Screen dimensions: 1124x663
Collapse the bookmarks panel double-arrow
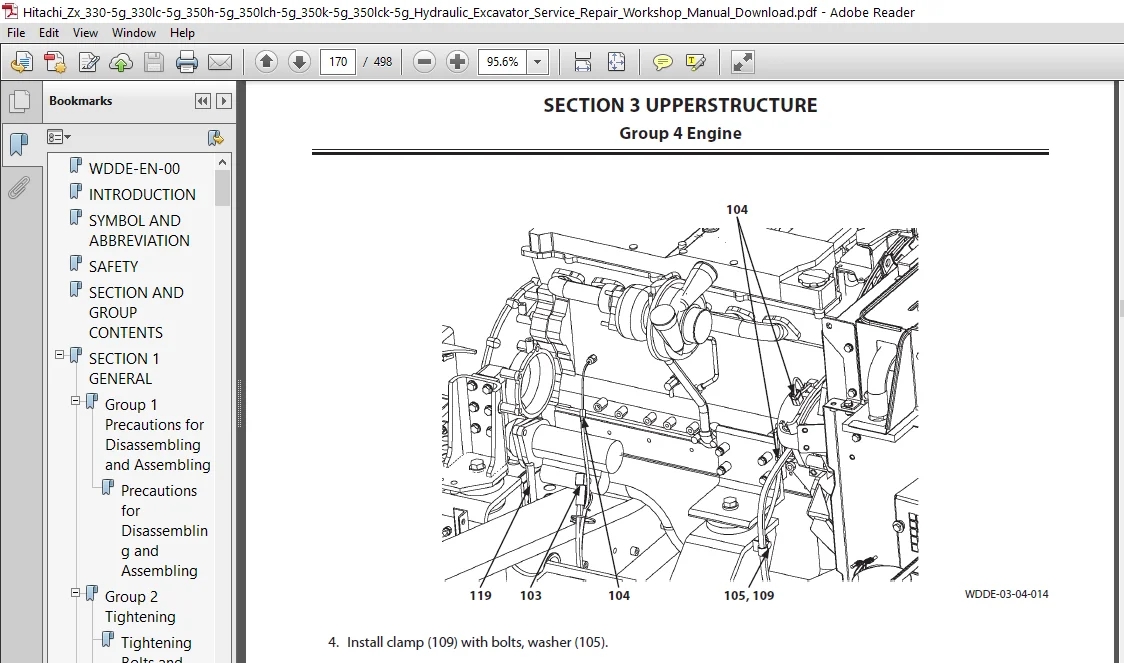pyautogui.click(x=203, y=101)
